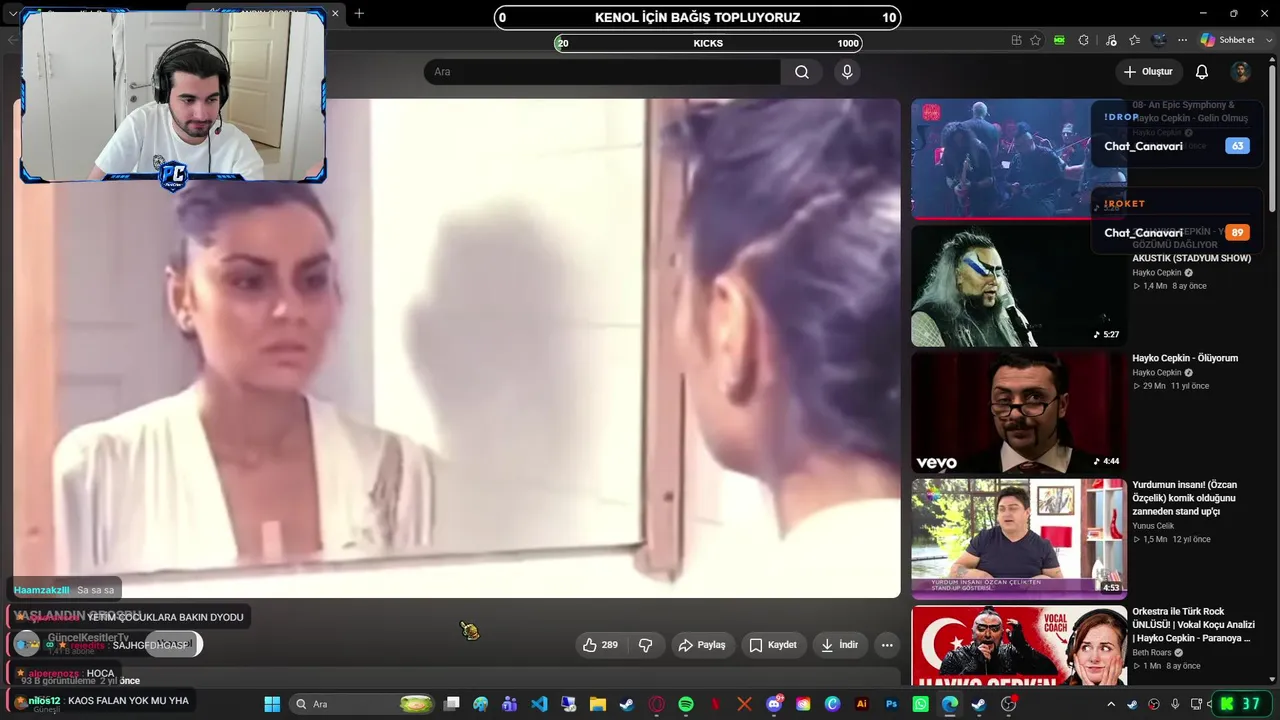Open Yurdumun insanı Özcan Özçelik video title
1280x720 pixels.
point(1185,498)
